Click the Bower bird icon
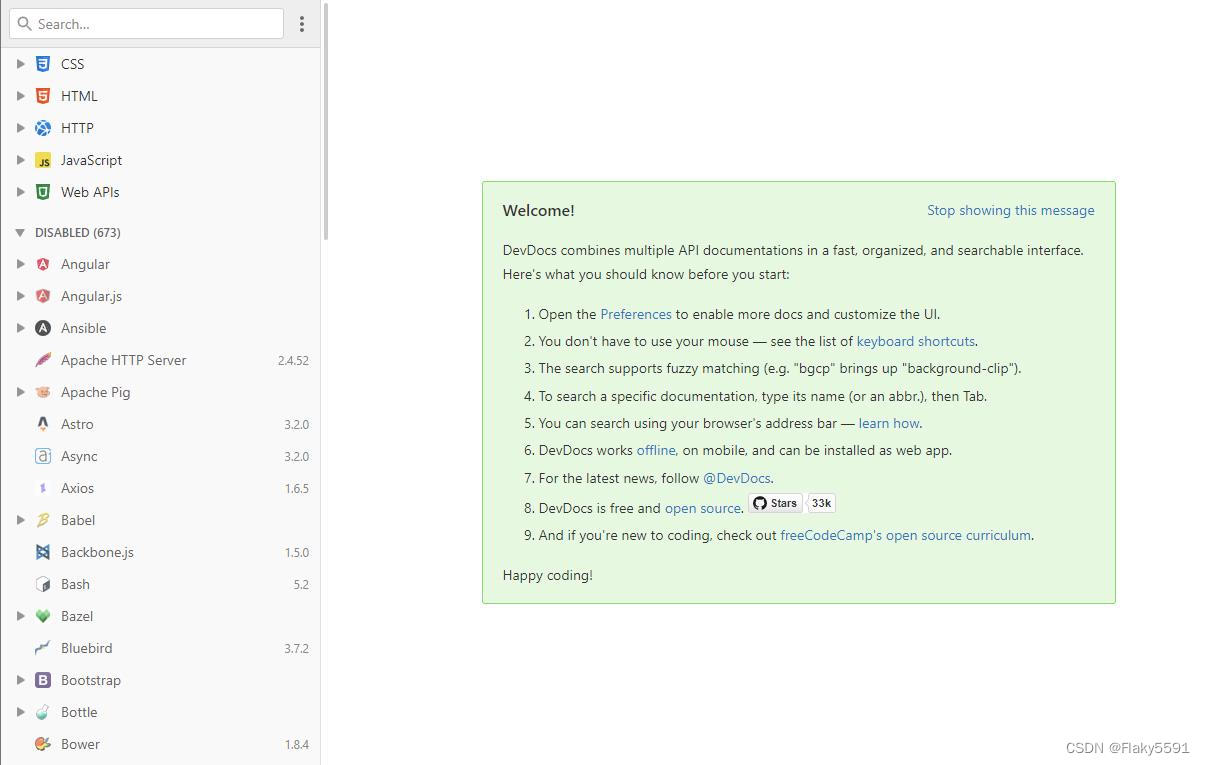The width and height of the screenshot is (1205, 765). coord(43,744)
